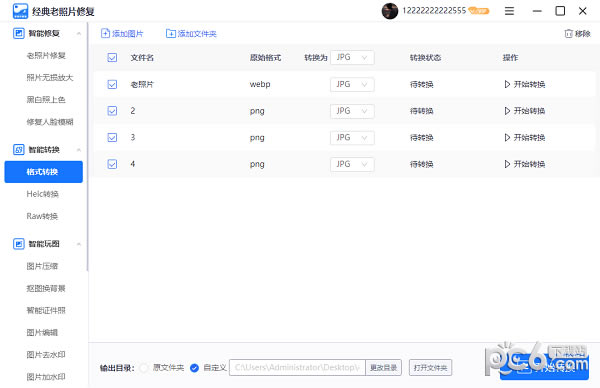The height and width of the screenshot is (388, 600).
Task: Uncheck the checkbox for file 4
Action: tap(112, 164)
